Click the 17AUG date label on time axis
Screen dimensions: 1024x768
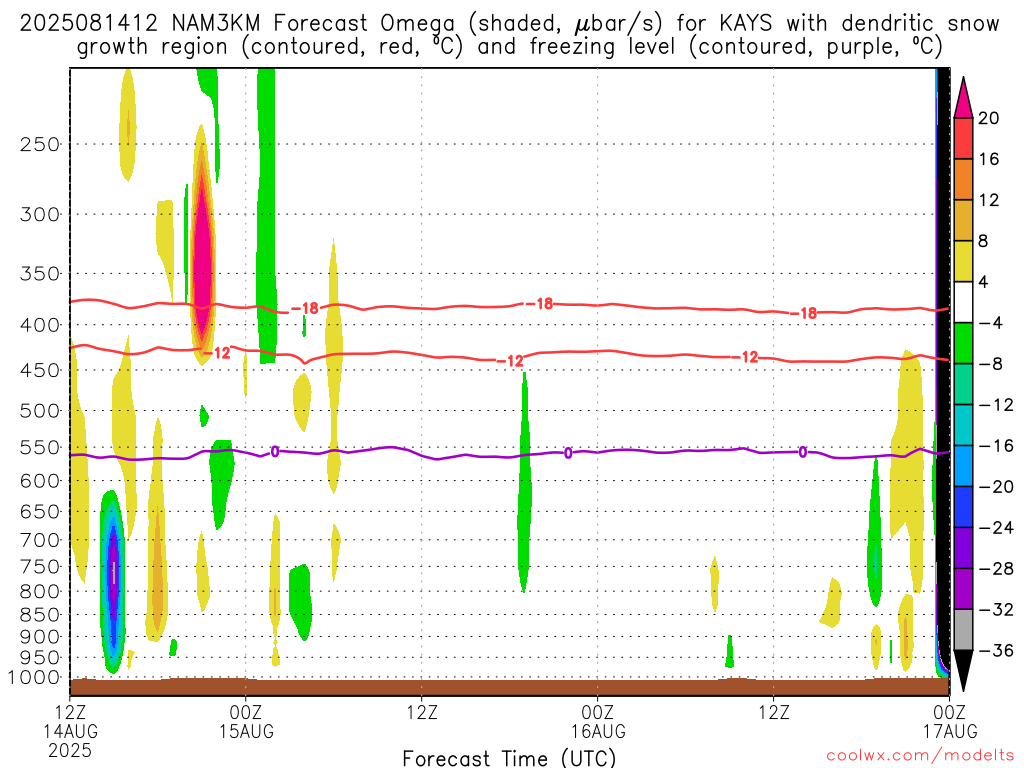click(x=950, y=731)
